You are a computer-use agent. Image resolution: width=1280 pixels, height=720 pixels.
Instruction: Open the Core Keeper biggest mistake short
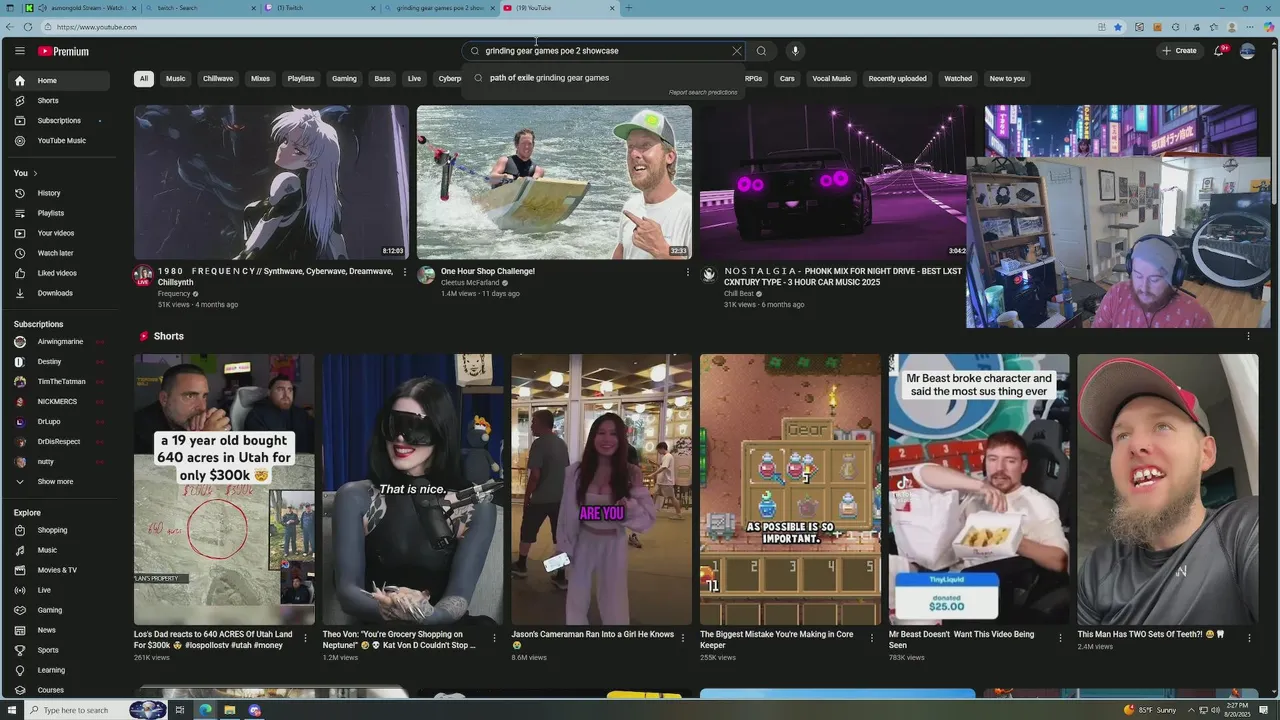(790, 490)
